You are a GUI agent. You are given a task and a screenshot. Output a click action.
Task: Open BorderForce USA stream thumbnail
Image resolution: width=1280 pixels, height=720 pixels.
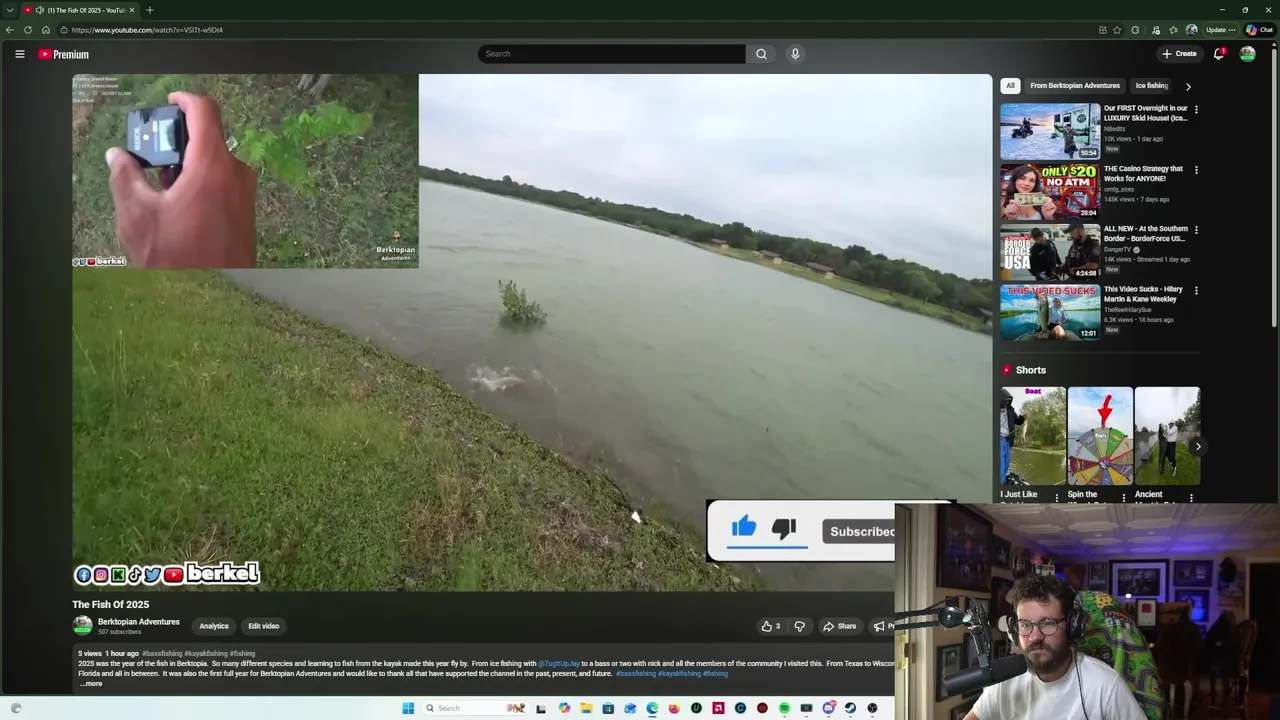click(1050, 251)
